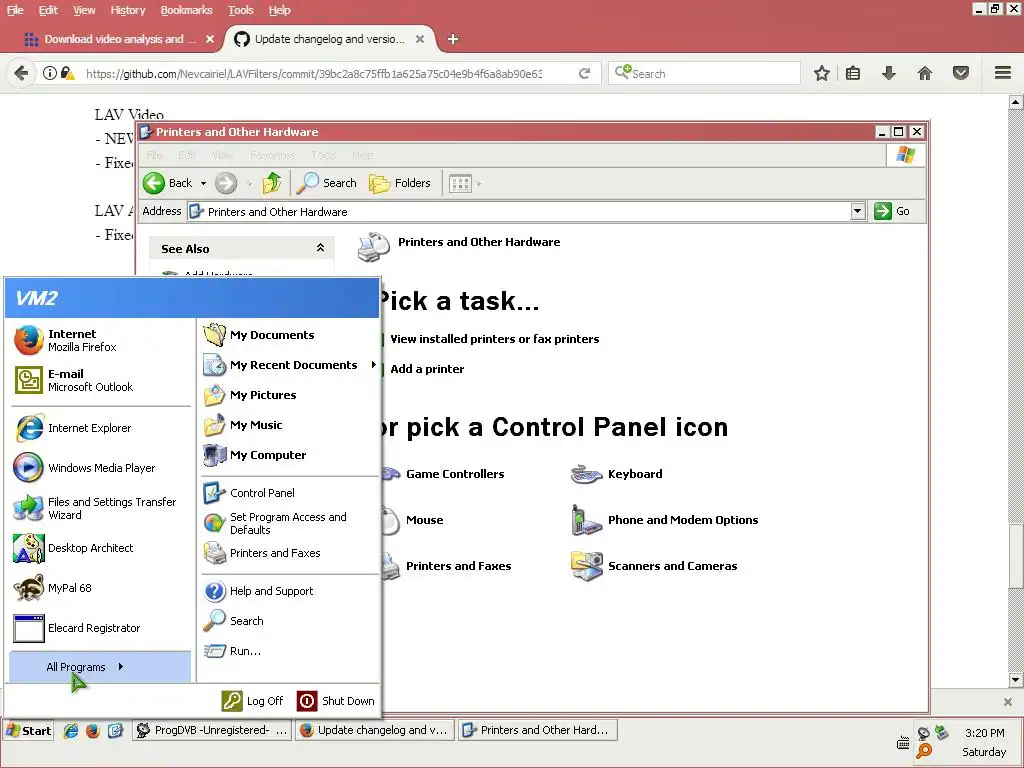Open Firefox Bookmarks menu
The image size is (1024, 768).
point(186,10)
